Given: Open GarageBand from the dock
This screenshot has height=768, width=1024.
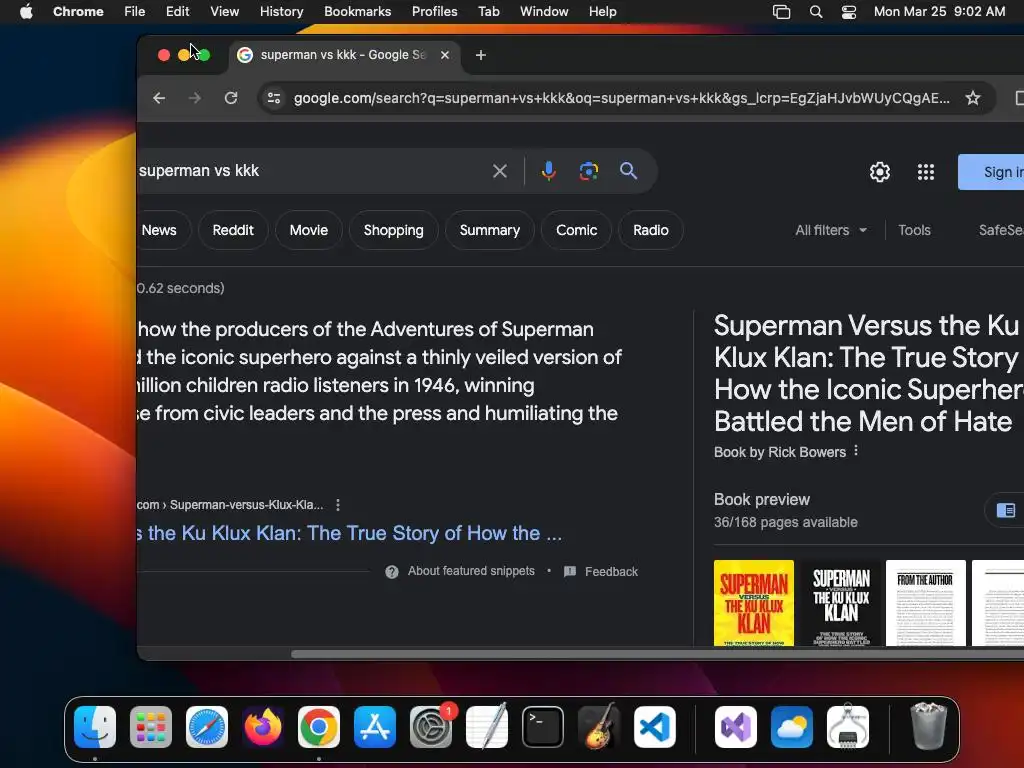Looking at the screenshot, I should 599,727.
